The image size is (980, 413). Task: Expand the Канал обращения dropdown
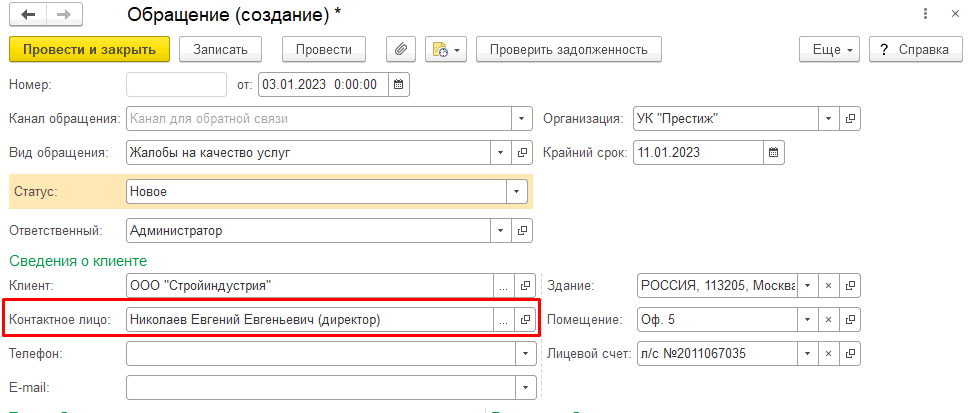click(x=523, y=119)
